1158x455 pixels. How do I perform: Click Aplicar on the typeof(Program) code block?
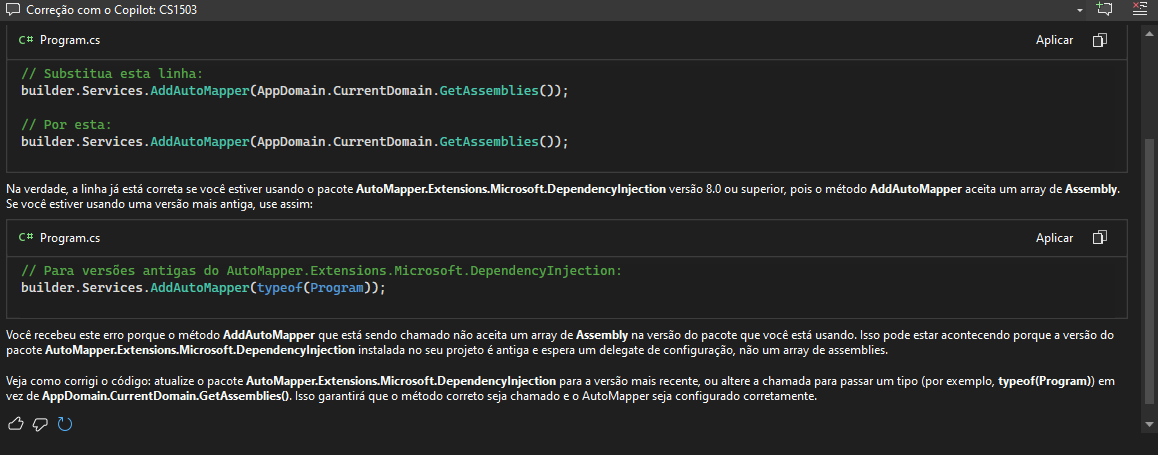[1054, 238]
